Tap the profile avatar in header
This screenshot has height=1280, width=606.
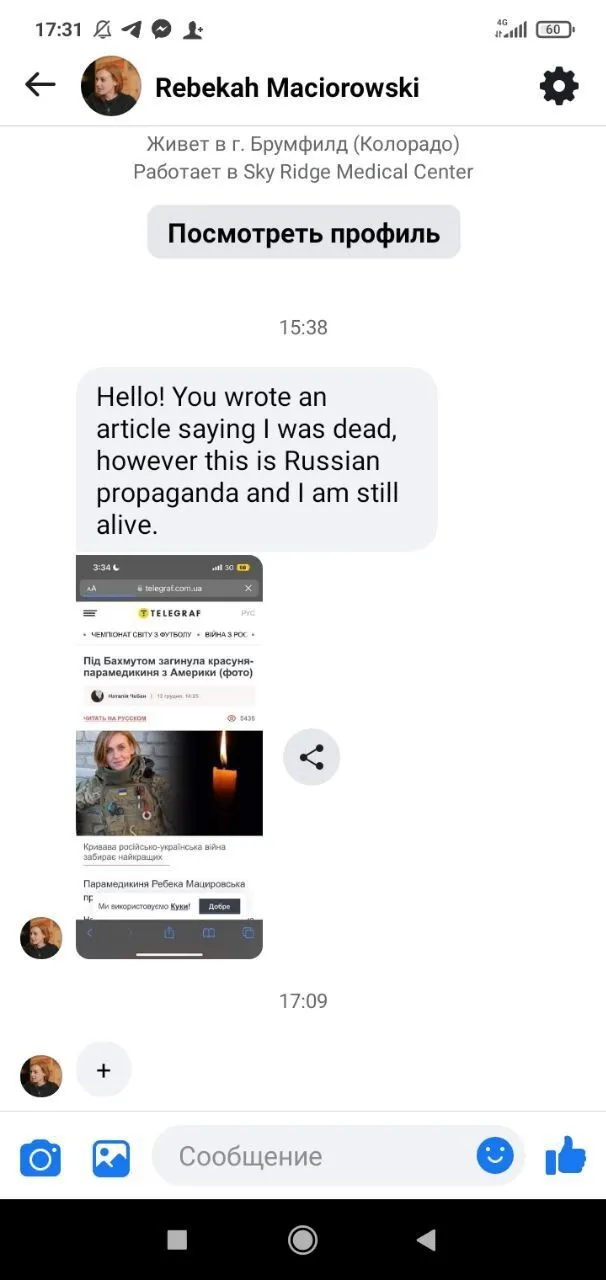111,86
